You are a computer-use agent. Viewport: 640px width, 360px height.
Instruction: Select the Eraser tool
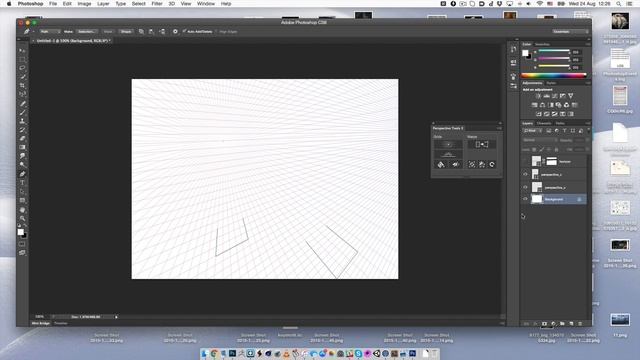[22, 138]
